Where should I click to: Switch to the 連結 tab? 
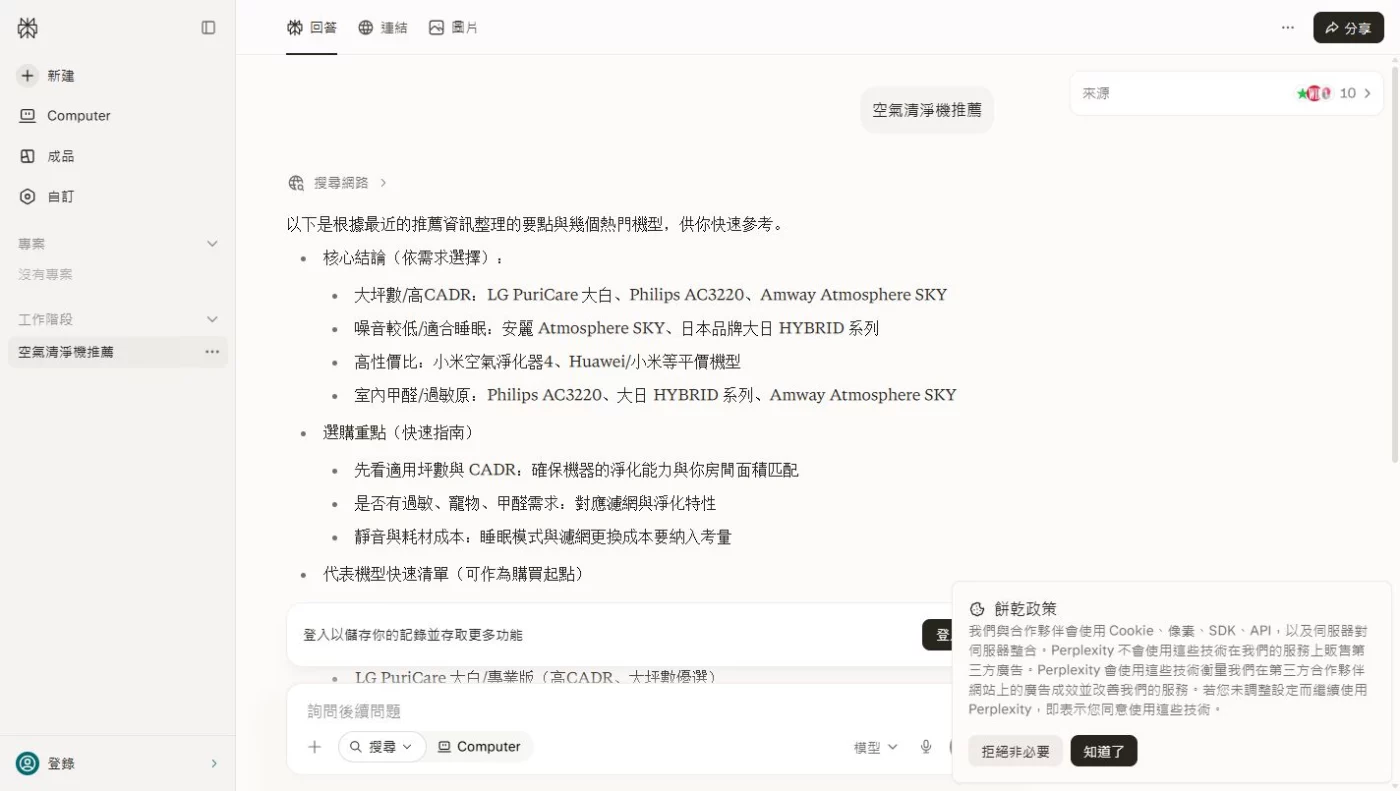382,28
